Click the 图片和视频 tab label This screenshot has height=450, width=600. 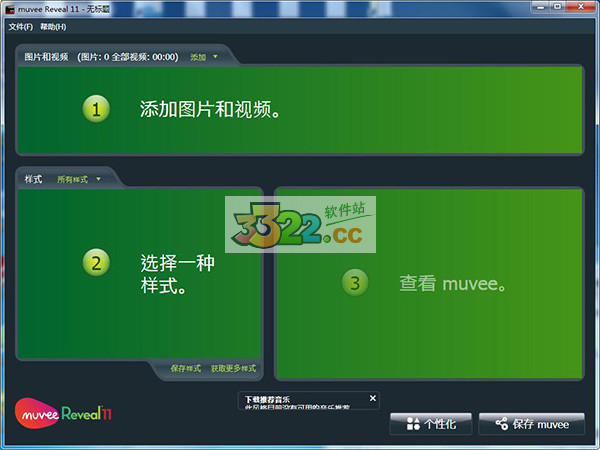[x=46, y=57]
